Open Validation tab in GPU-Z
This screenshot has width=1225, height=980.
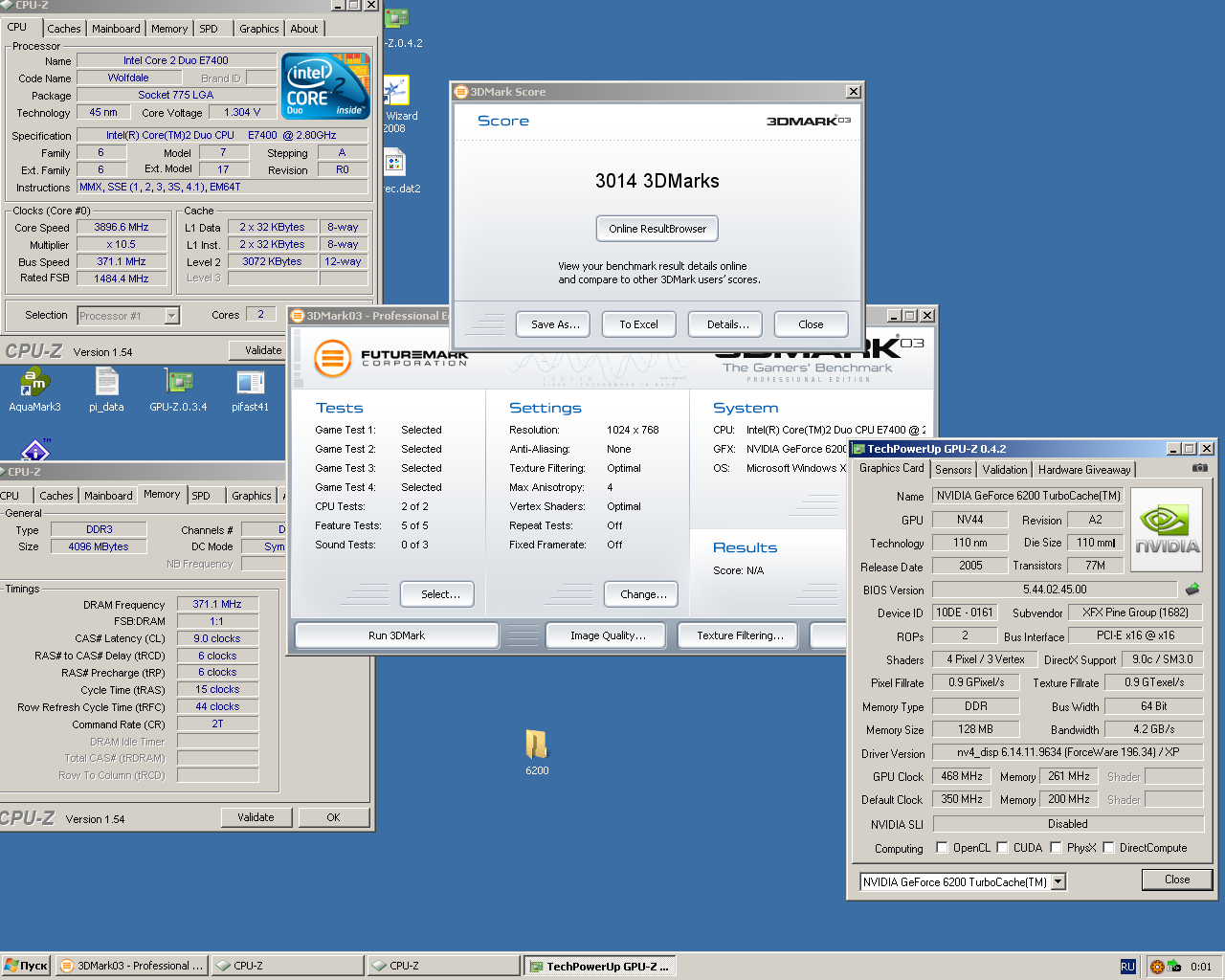point(1005,470)
